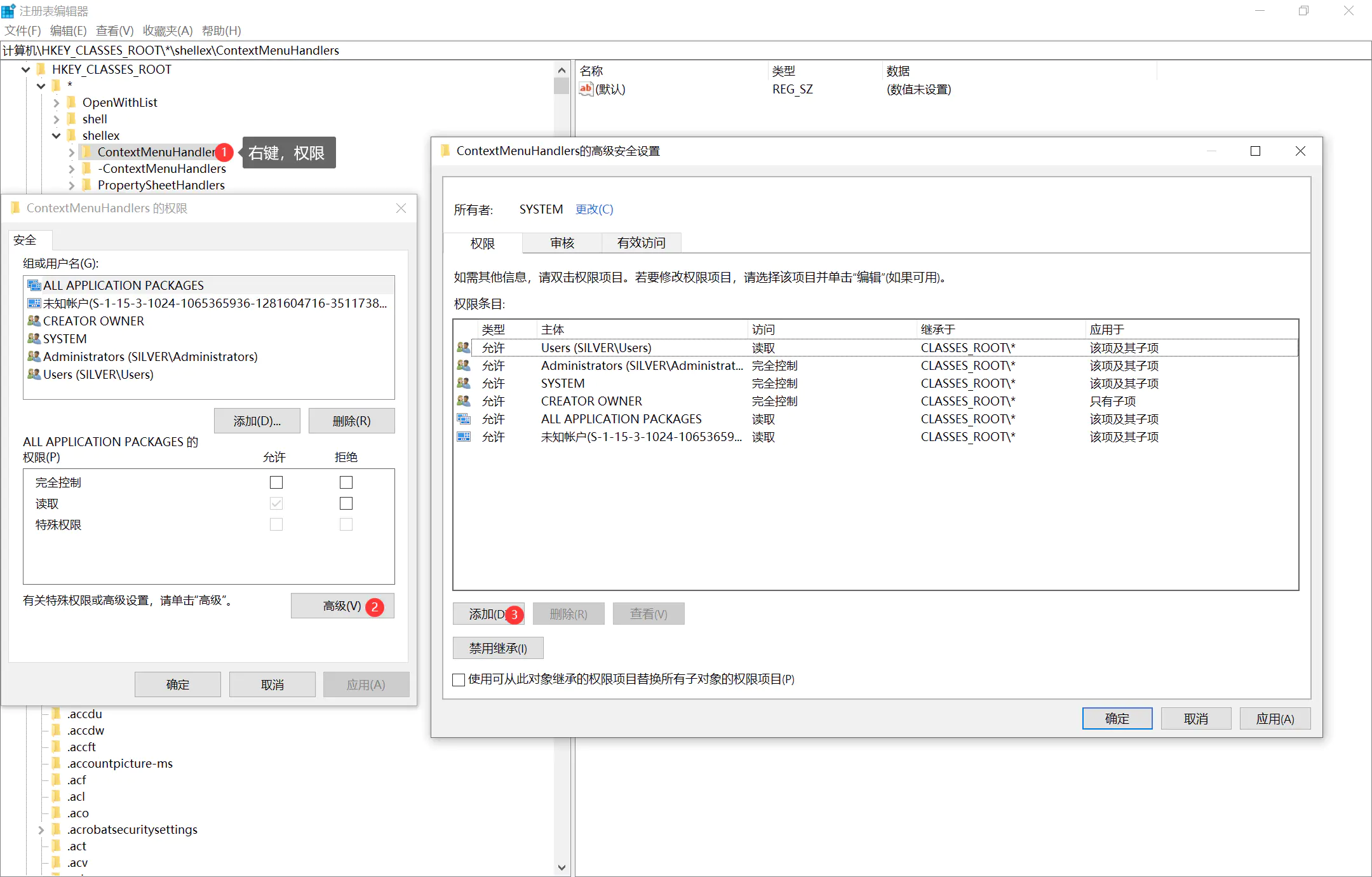Check Deny checkbox for 读取
Viewport: 1372px width, 877px height.
click(x=346, y=503)
